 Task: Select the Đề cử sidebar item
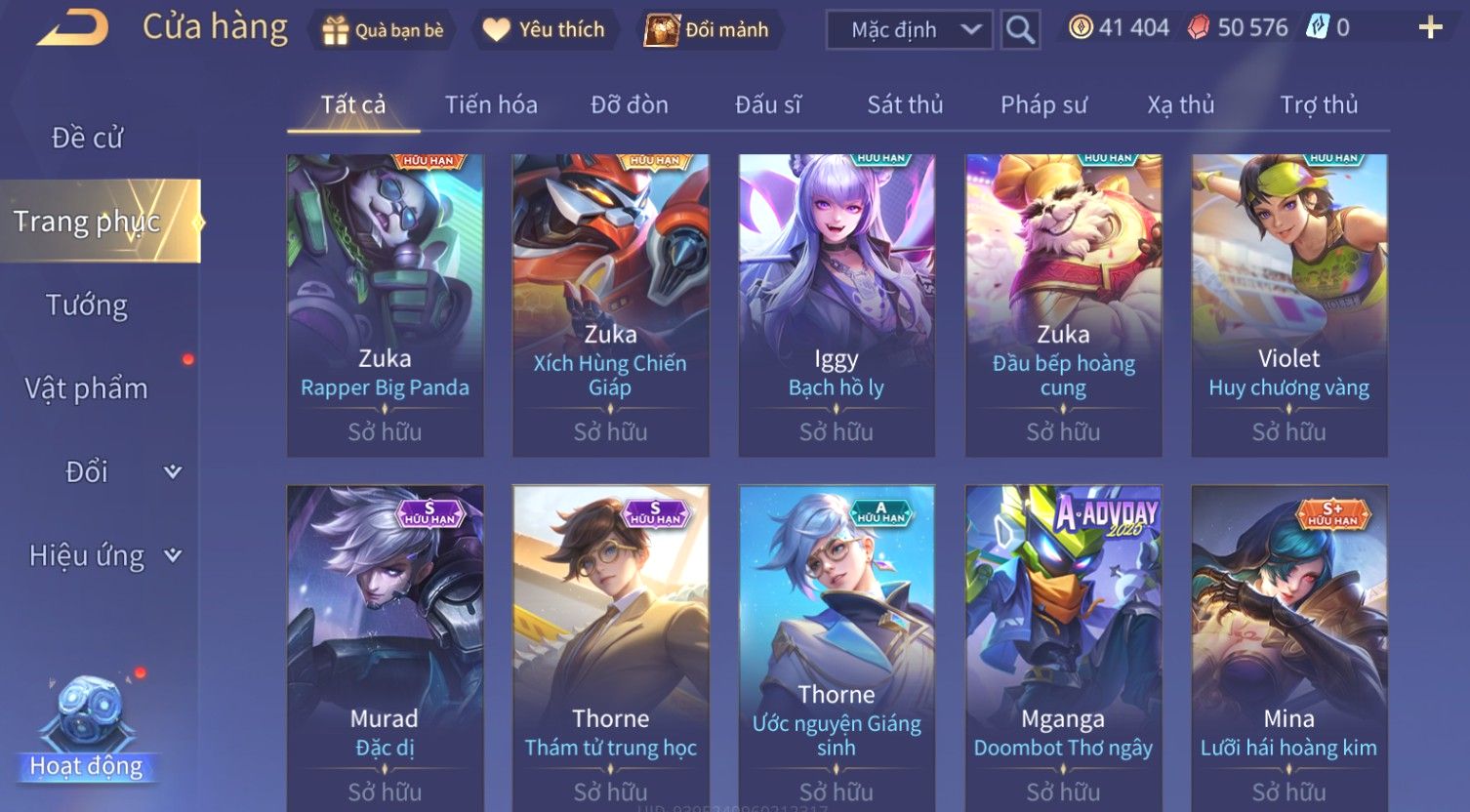87,139
